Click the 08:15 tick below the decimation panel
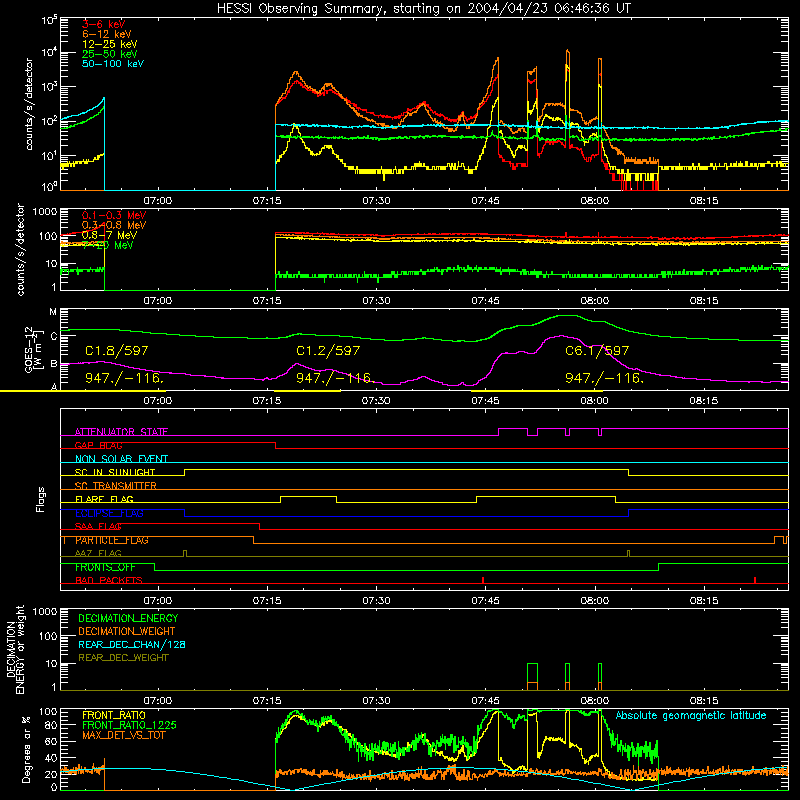 tap(704, 701)
